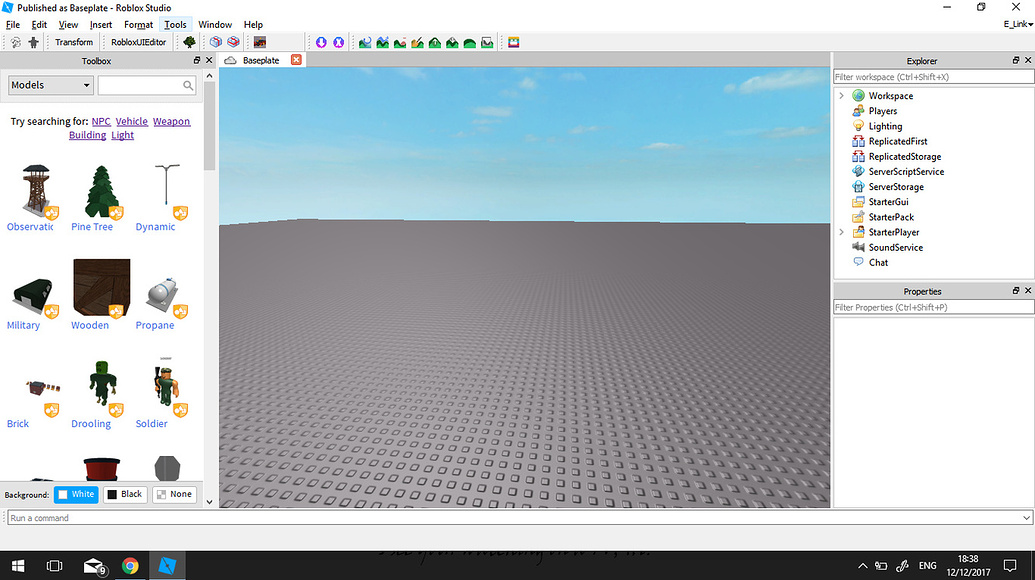Viewport: 1035px width, 580px height.
Task: Click the toolbox search magnifier icon
Action: pos(188,85)
